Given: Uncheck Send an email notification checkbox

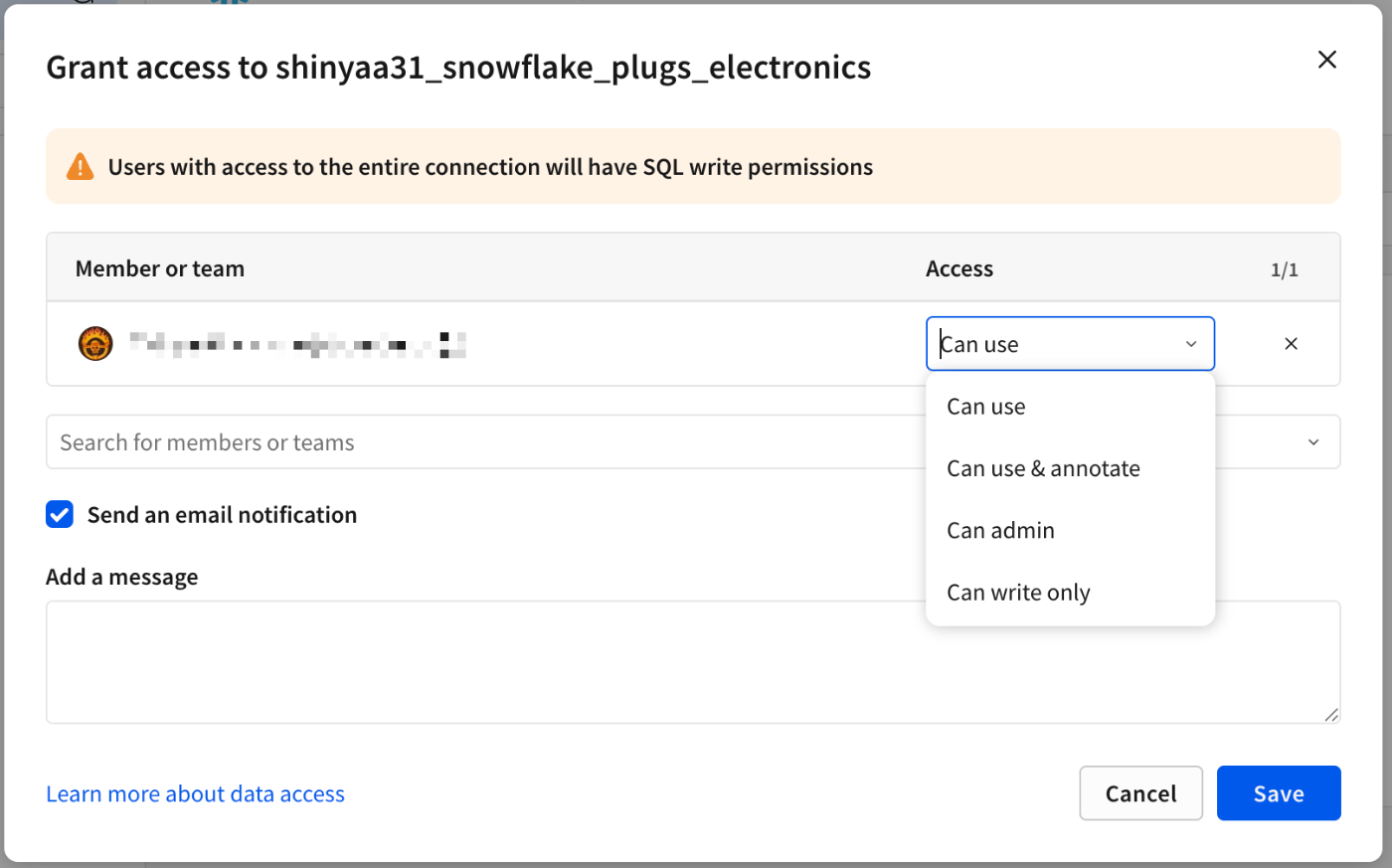Looking at the screenshot, I should pos(60,514).
